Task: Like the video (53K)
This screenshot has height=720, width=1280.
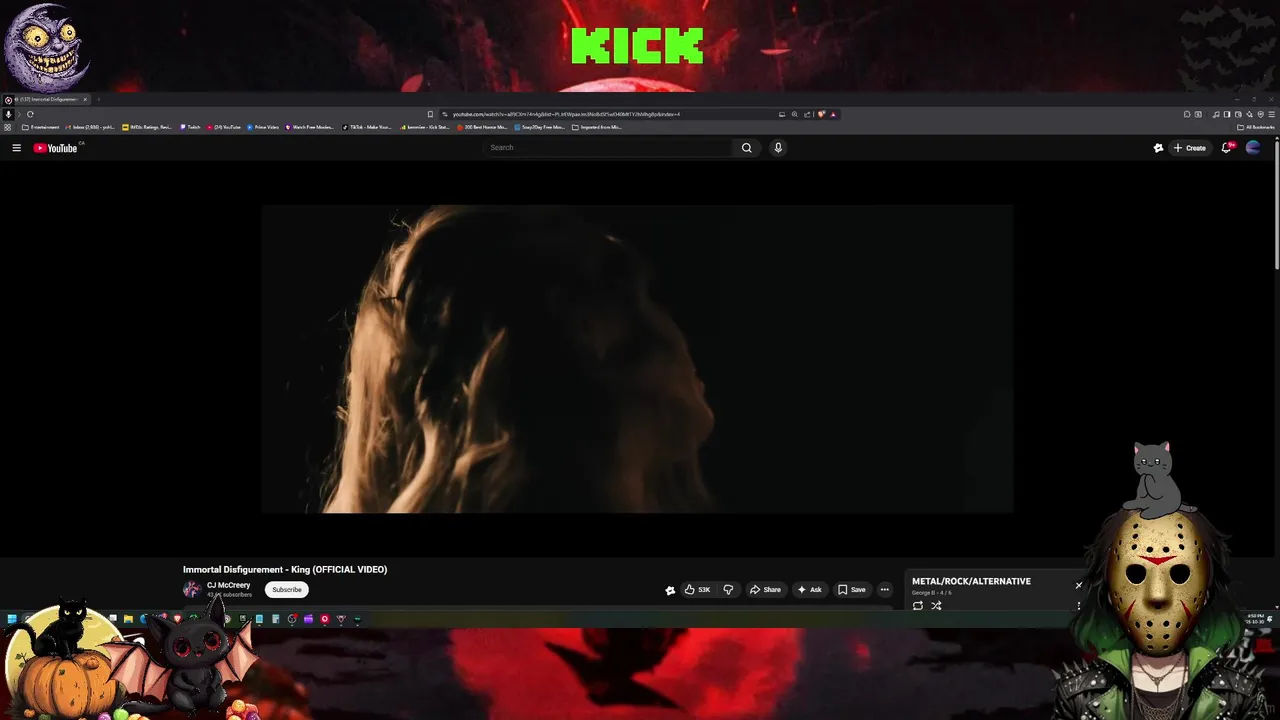Action: [697, 590]
